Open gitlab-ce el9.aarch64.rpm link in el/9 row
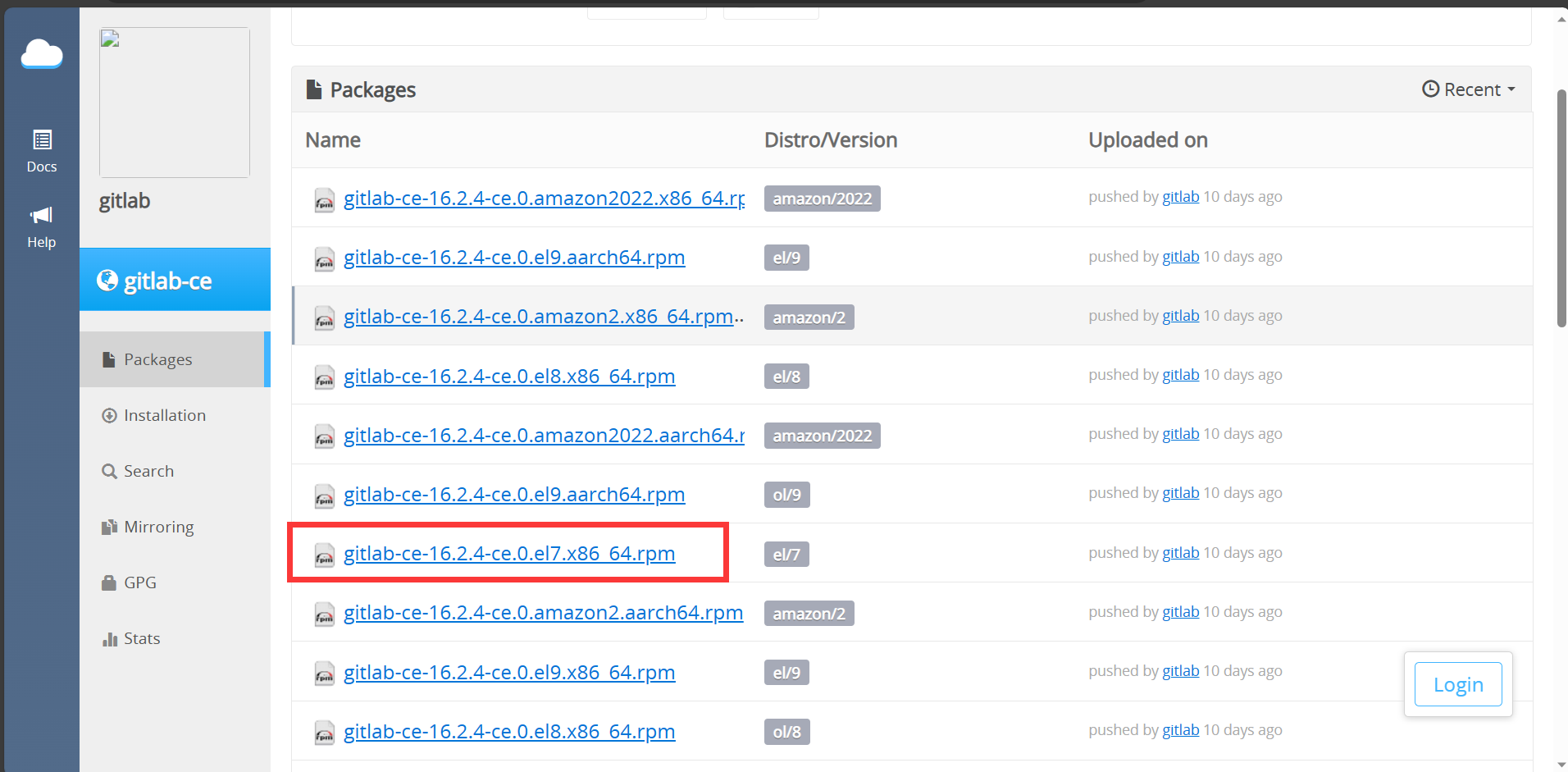Image resolution: width=1568 pixels, height=772 pixels. coord(514,257)
